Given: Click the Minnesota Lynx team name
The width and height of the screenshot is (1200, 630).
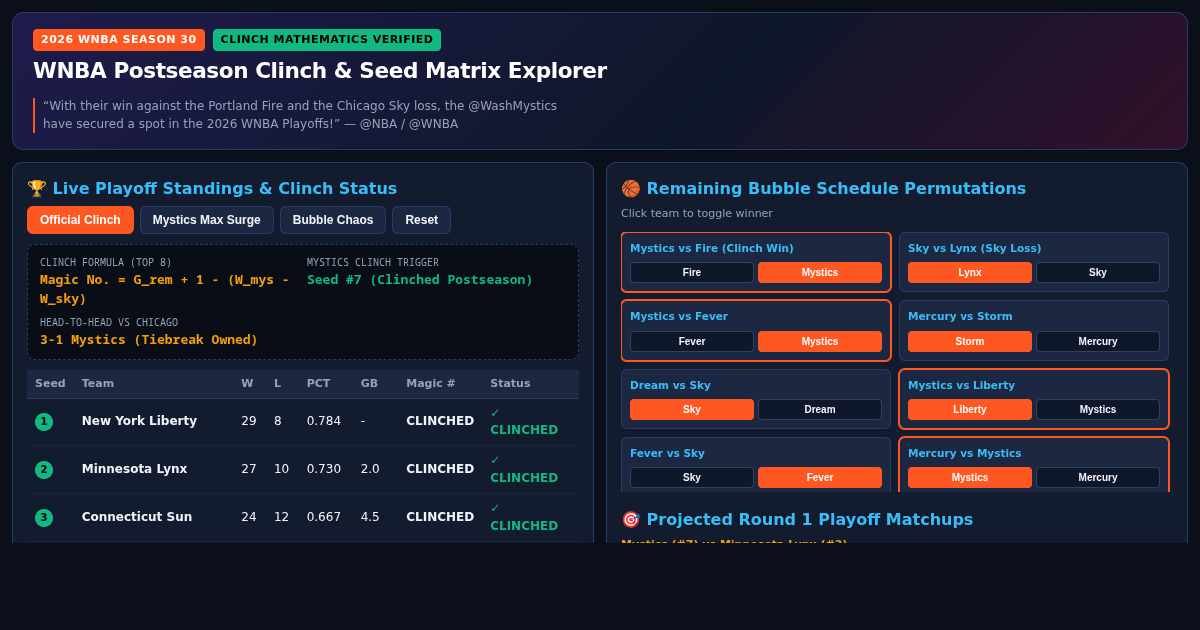Looking at the screenshot, I should 134,469.
